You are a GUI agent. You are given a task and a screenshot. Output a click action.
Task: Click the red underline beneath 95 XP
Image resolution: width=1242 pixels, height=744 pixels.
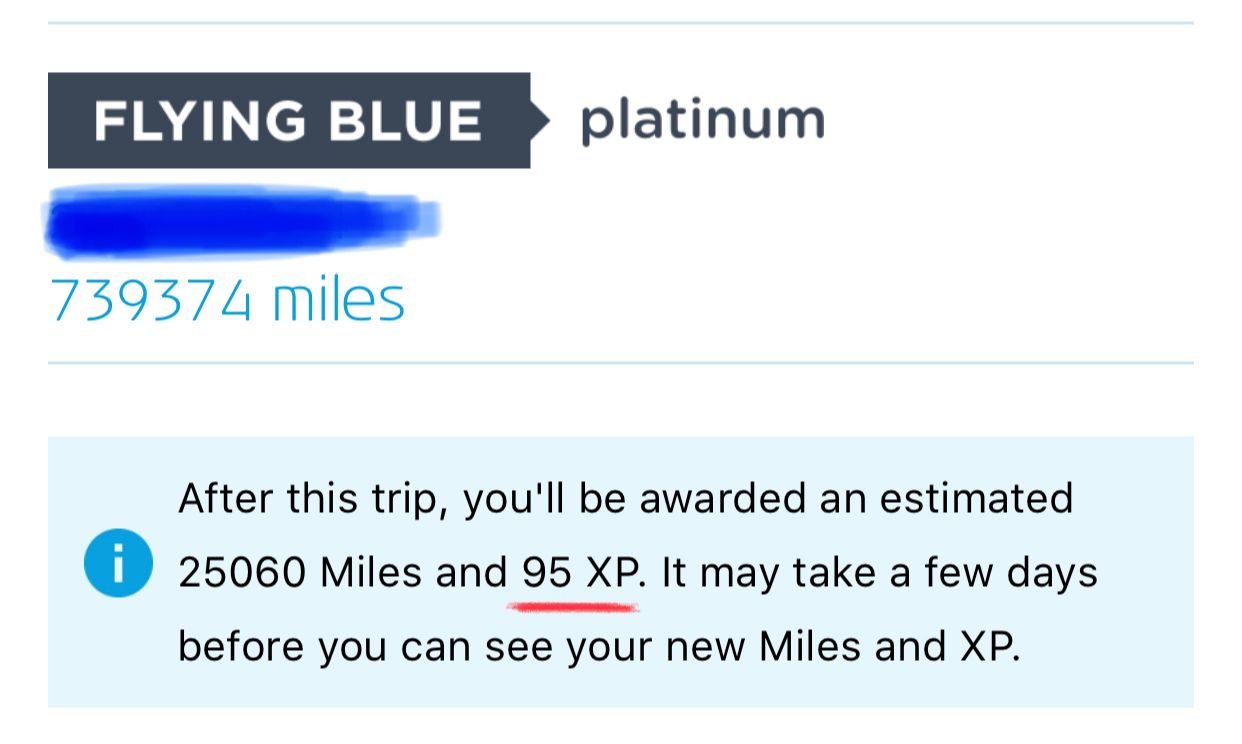(573, 607)
